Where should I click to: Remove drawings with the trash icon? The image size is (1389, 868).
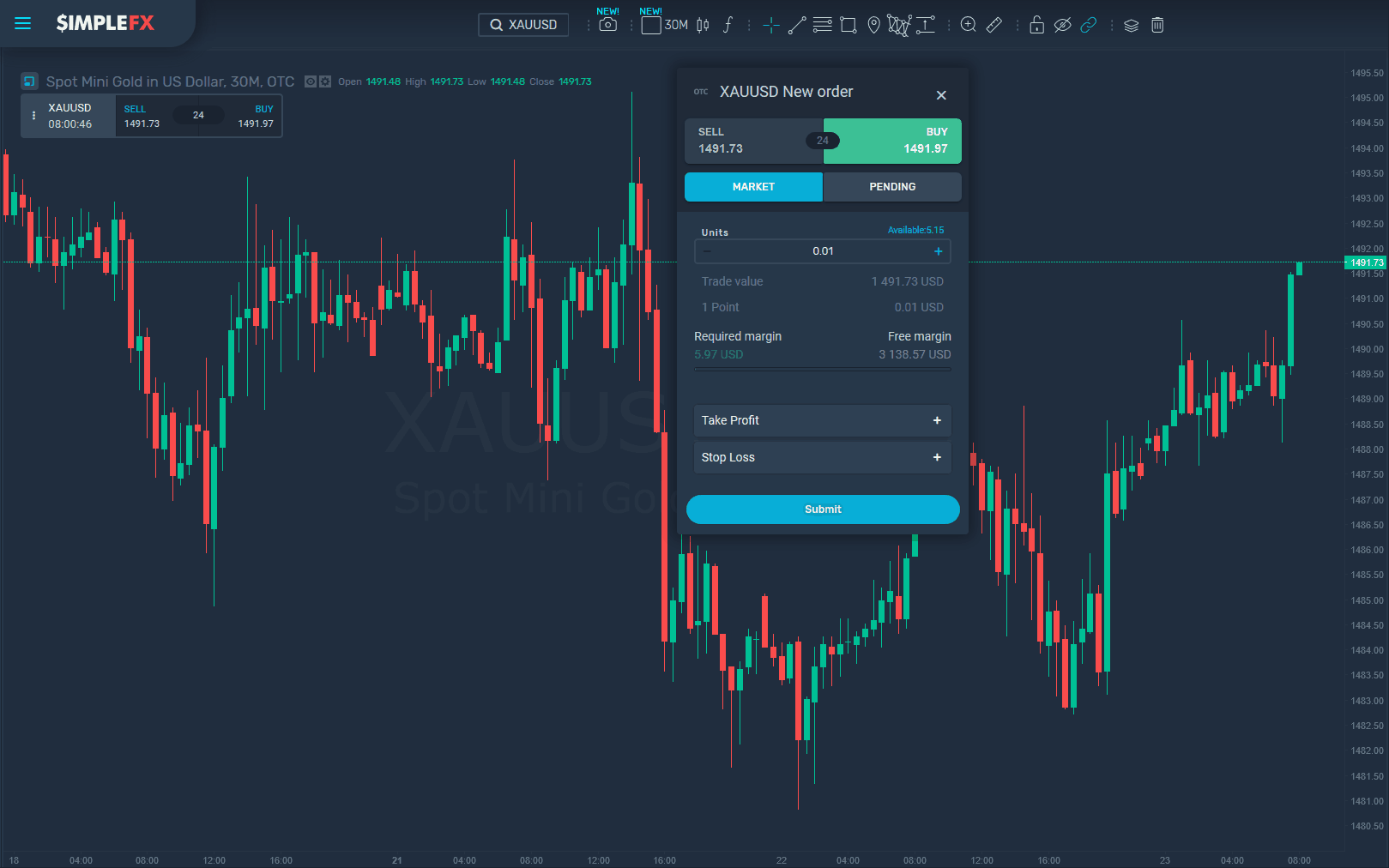[1156, 25]
